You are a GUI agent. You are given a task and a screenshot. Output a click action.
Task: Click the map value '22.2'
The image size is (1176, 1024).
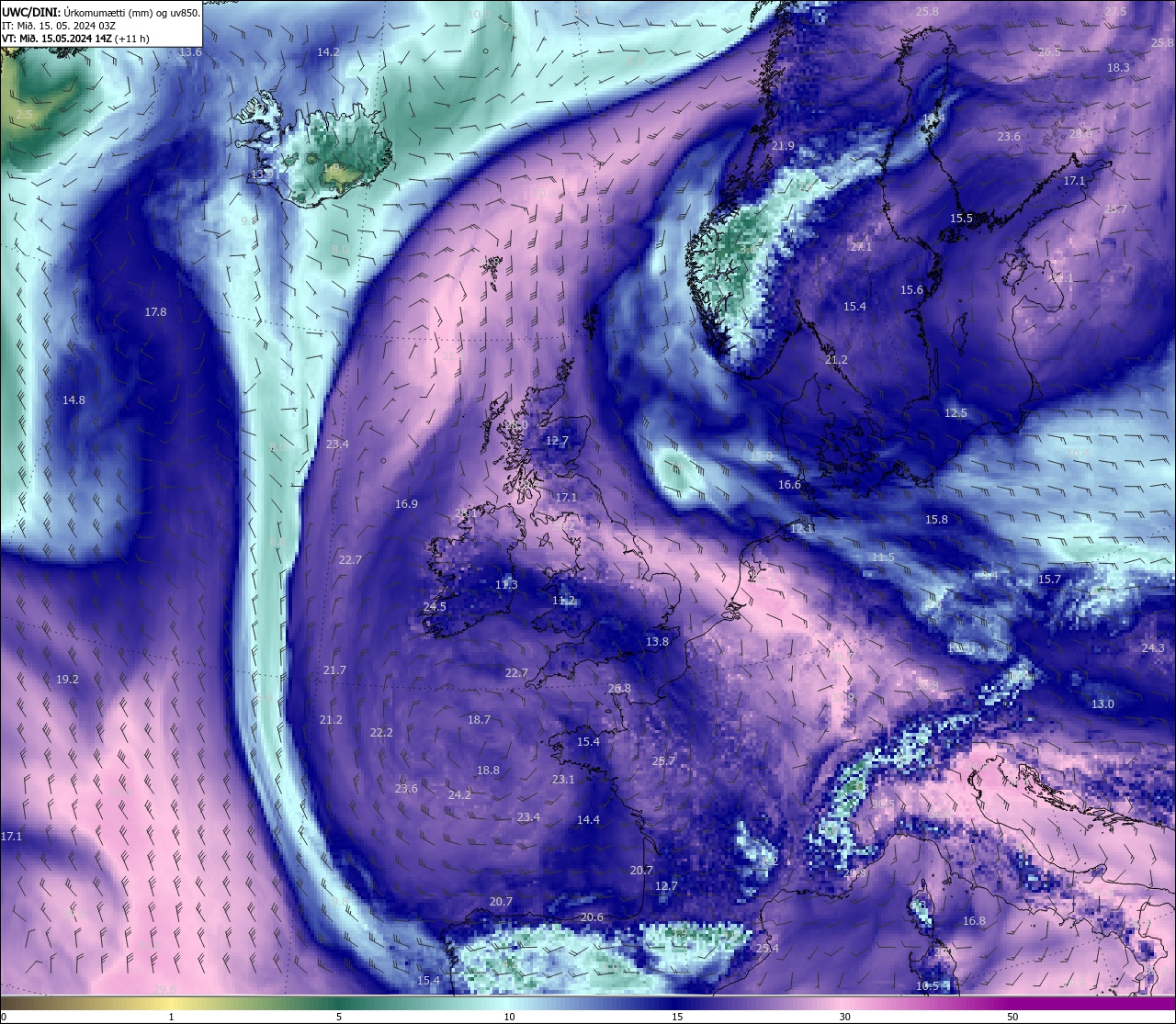pyautogui.click(x=381, y=733)
